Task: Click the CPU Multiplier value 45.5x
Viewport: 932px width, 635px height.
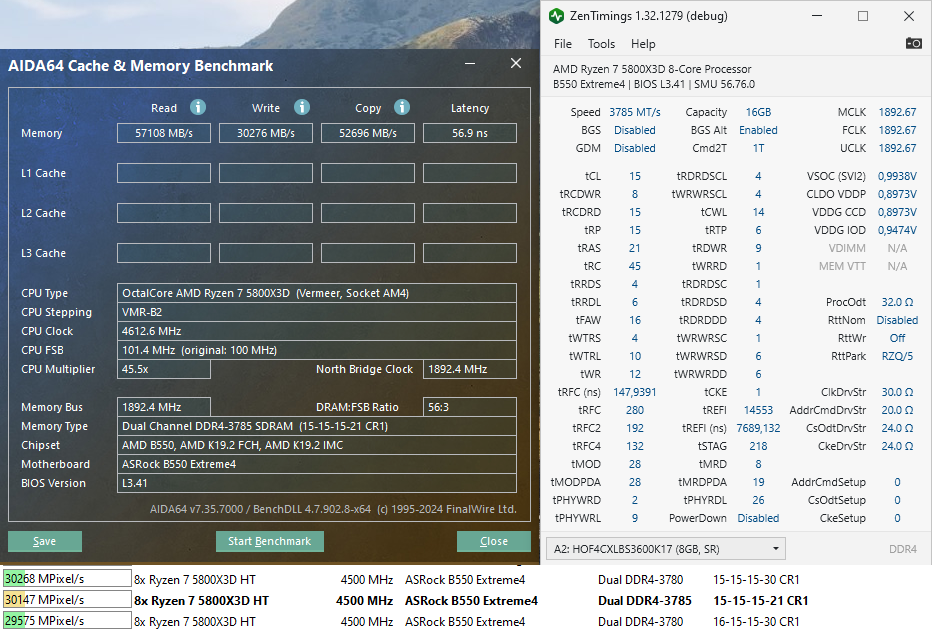Action: [x=163, y=369]
